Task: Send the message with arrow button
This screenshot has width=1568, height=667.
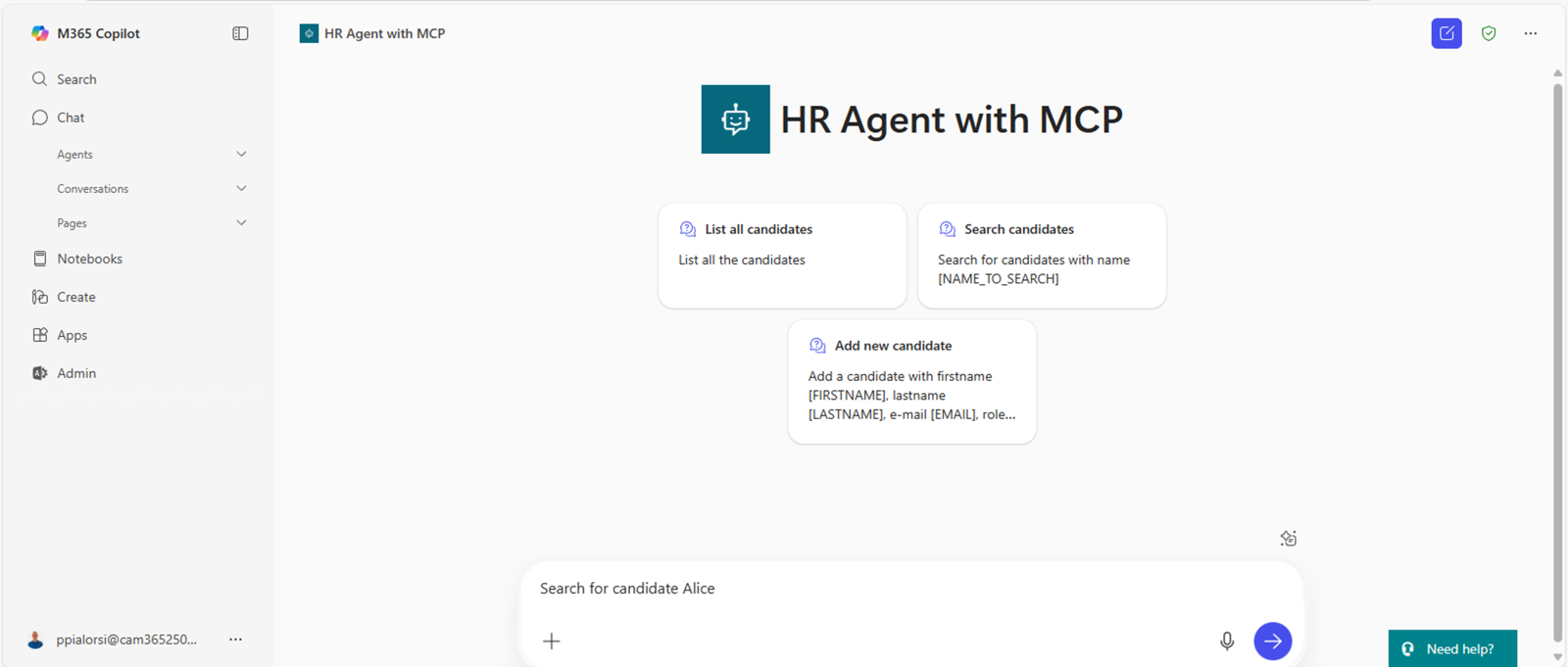Action: point(1273,642)
